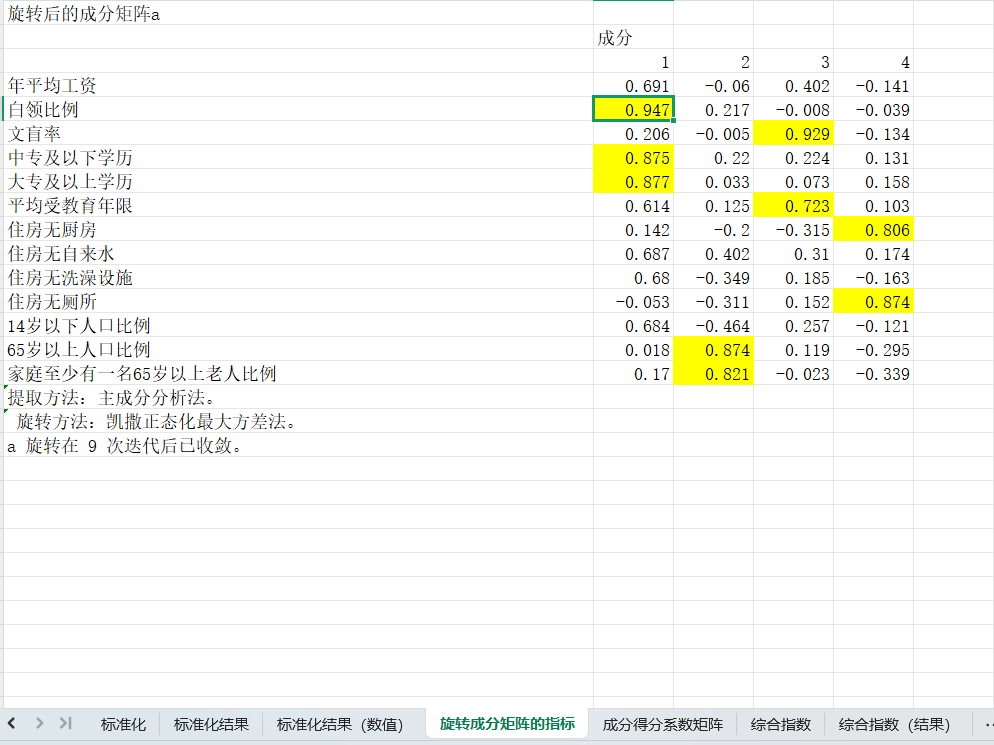Select highlighted cell 0.723
This screenshot has width=994, height=745.
(x=793, y=206)
